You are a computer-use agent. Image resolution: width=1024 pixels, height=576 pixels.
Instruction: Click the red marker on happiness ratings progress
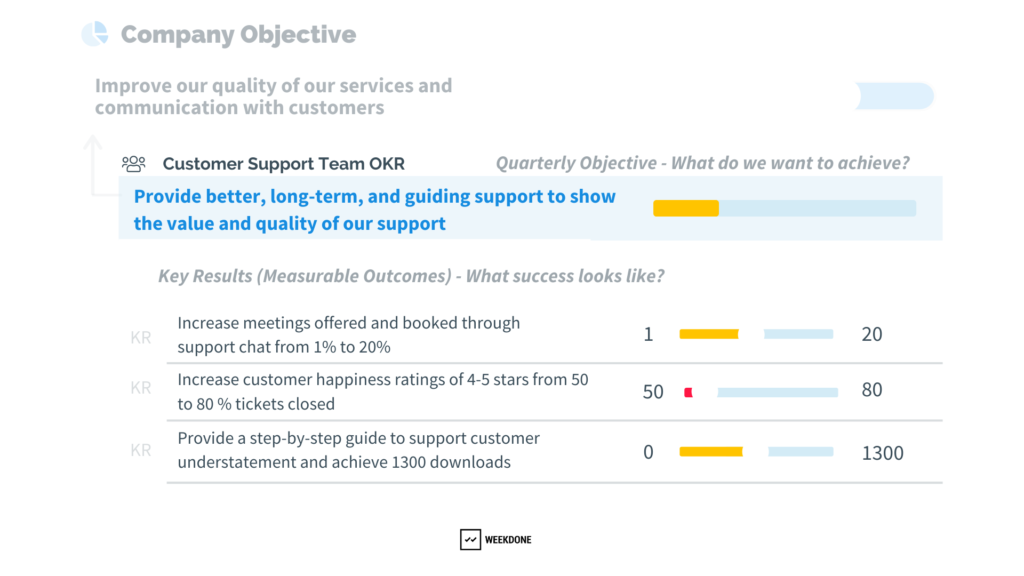click(x=688, y=392)
